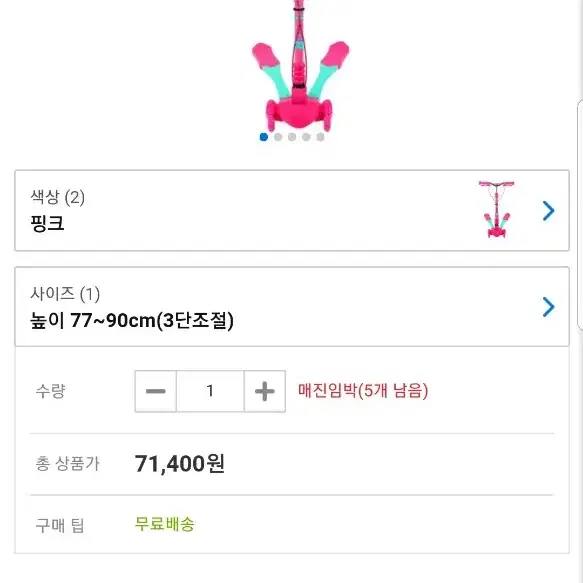Click the 무료배송 purchase tip text

click(164, 524)
